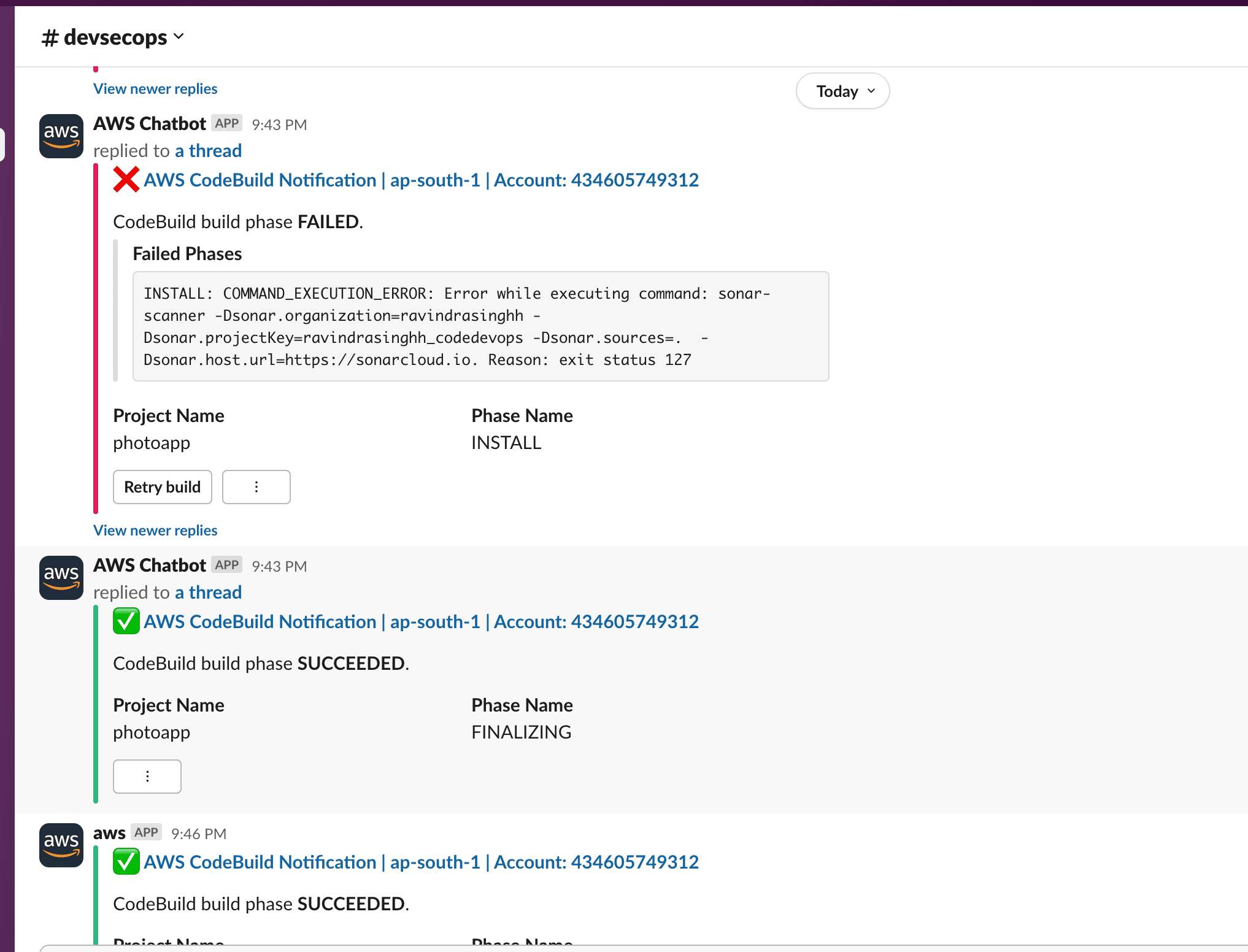Screen dimensions: 1248x952
Task: Click View newer replies below failed build
Action: pyautogui.click(x=155, y=531)
